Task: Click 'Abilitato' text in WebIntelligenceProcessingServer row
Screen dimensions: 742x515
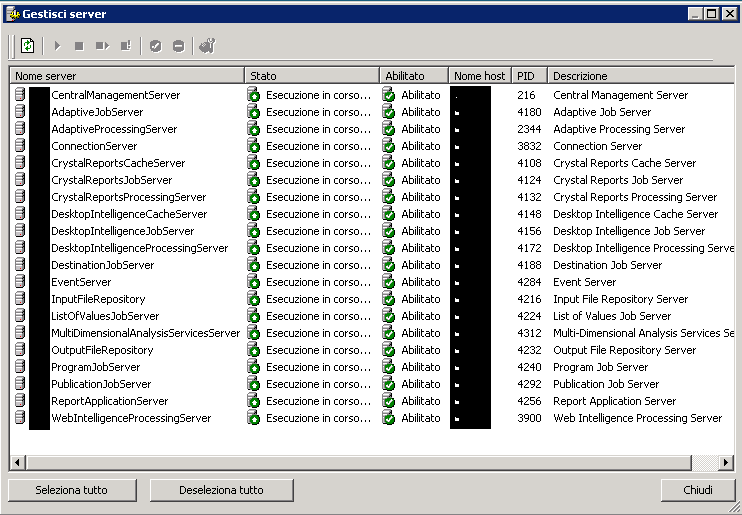Action: pyautogui.click(x=421, y=418)
